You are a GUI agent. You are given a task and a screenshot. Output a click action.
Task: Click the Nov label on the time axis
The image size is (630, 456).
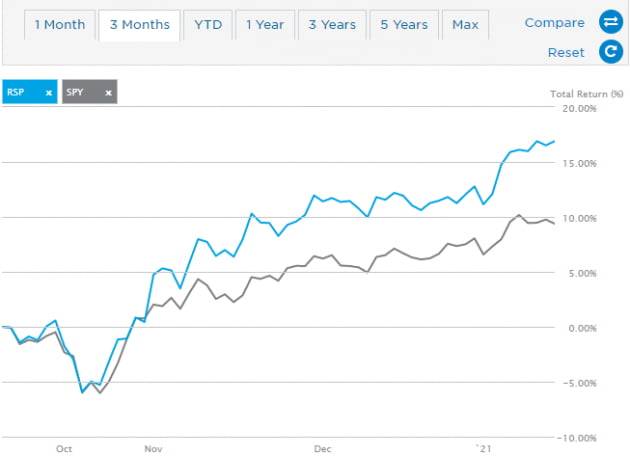click(153, 449)
